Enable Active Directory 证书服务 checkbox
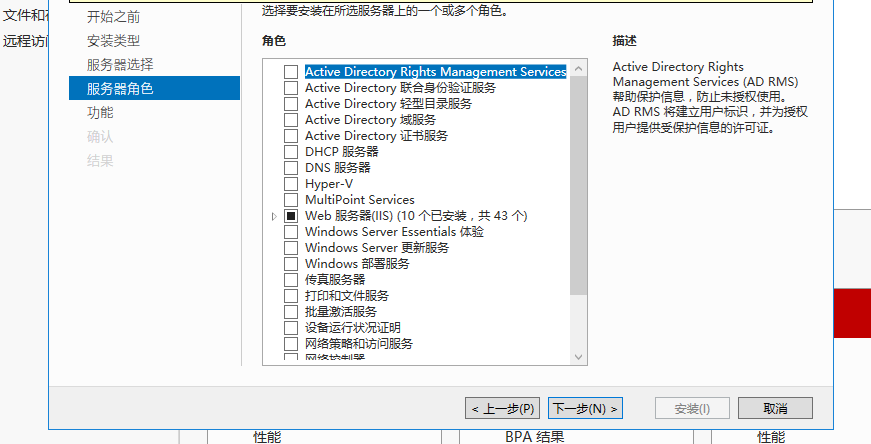 pyautogui.click(x=291, y=136)
